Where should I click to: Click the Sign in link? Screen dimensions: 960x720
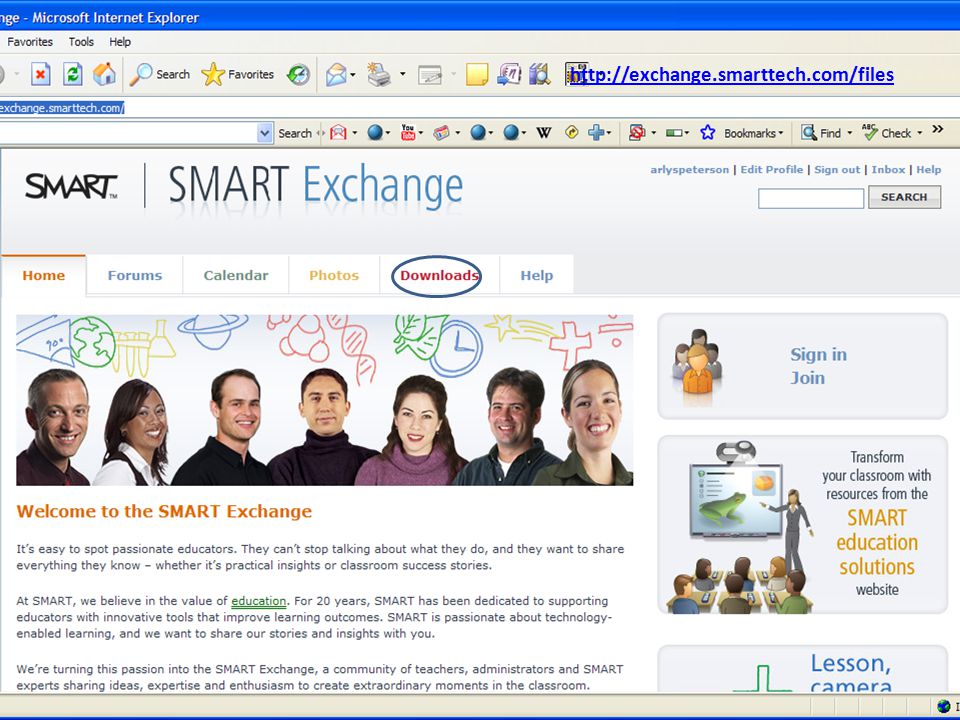click(819, 354)
